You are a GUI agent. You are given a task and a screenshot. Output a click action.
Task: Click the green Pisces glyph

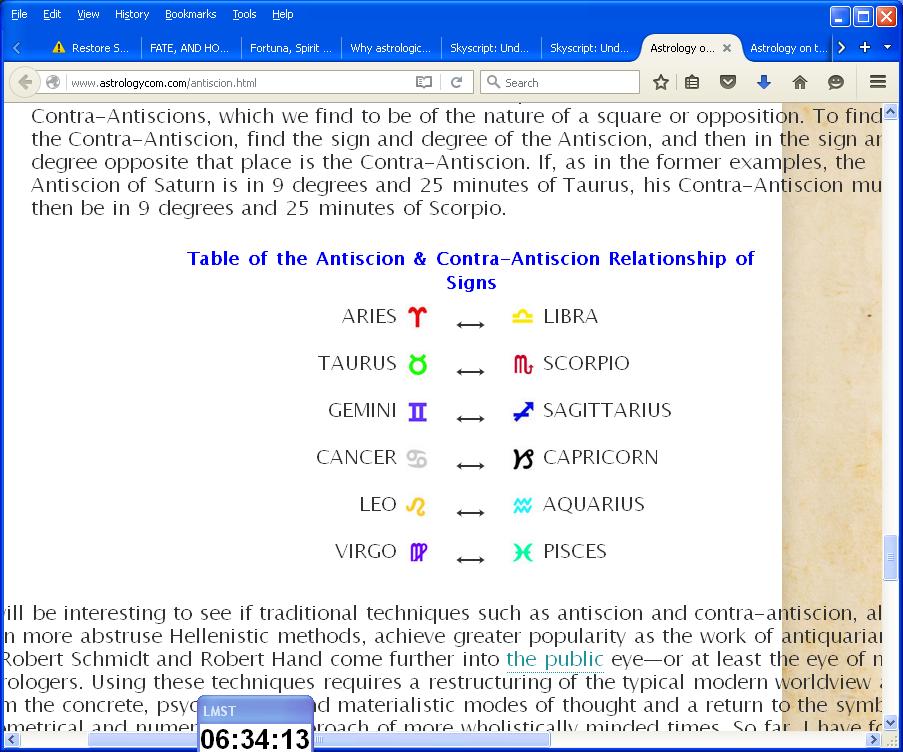(x=523, y=552)
